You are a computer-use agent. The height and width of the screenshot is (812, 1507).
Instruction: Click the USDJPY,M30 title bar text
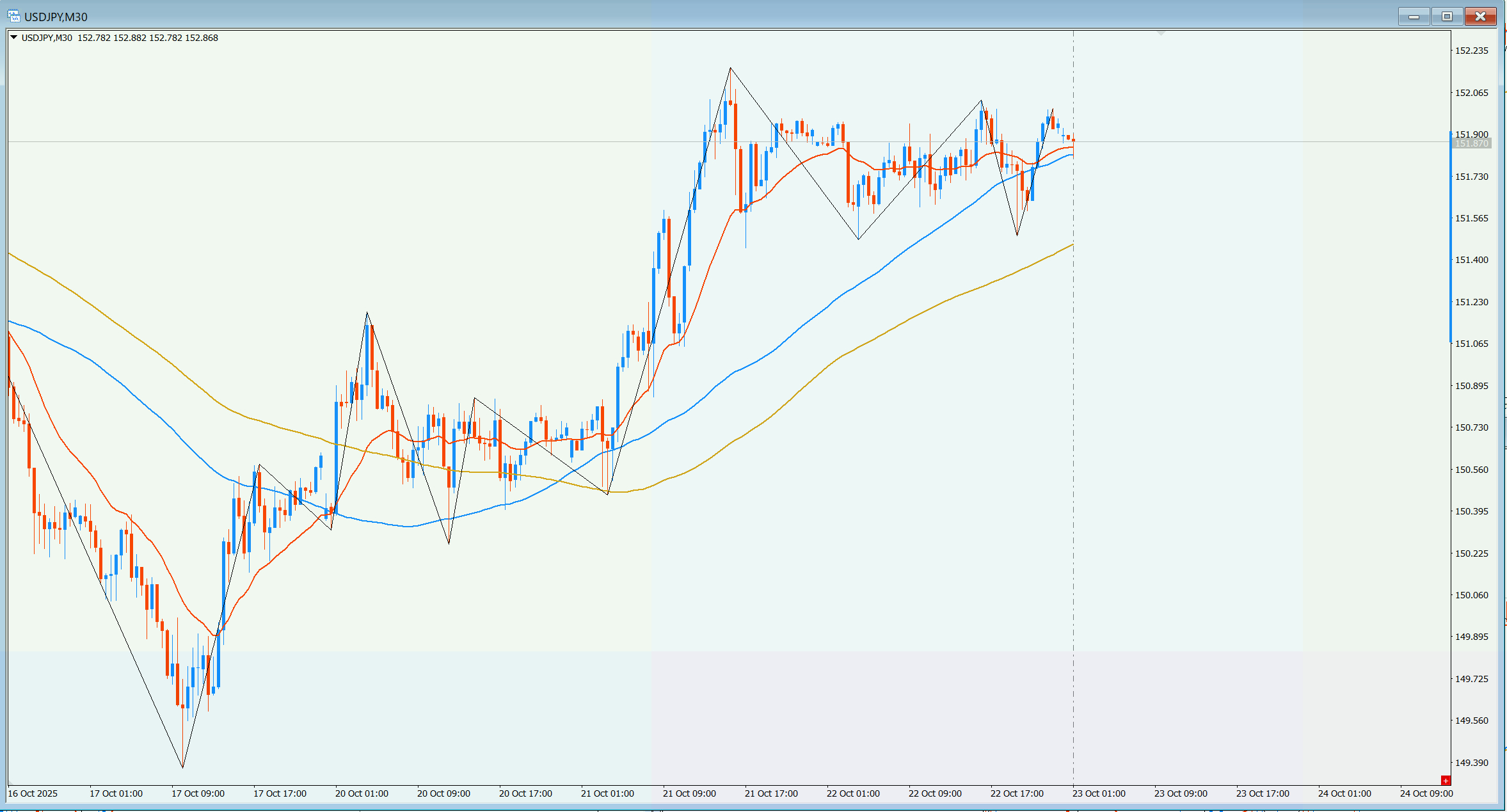pos(56,17)
